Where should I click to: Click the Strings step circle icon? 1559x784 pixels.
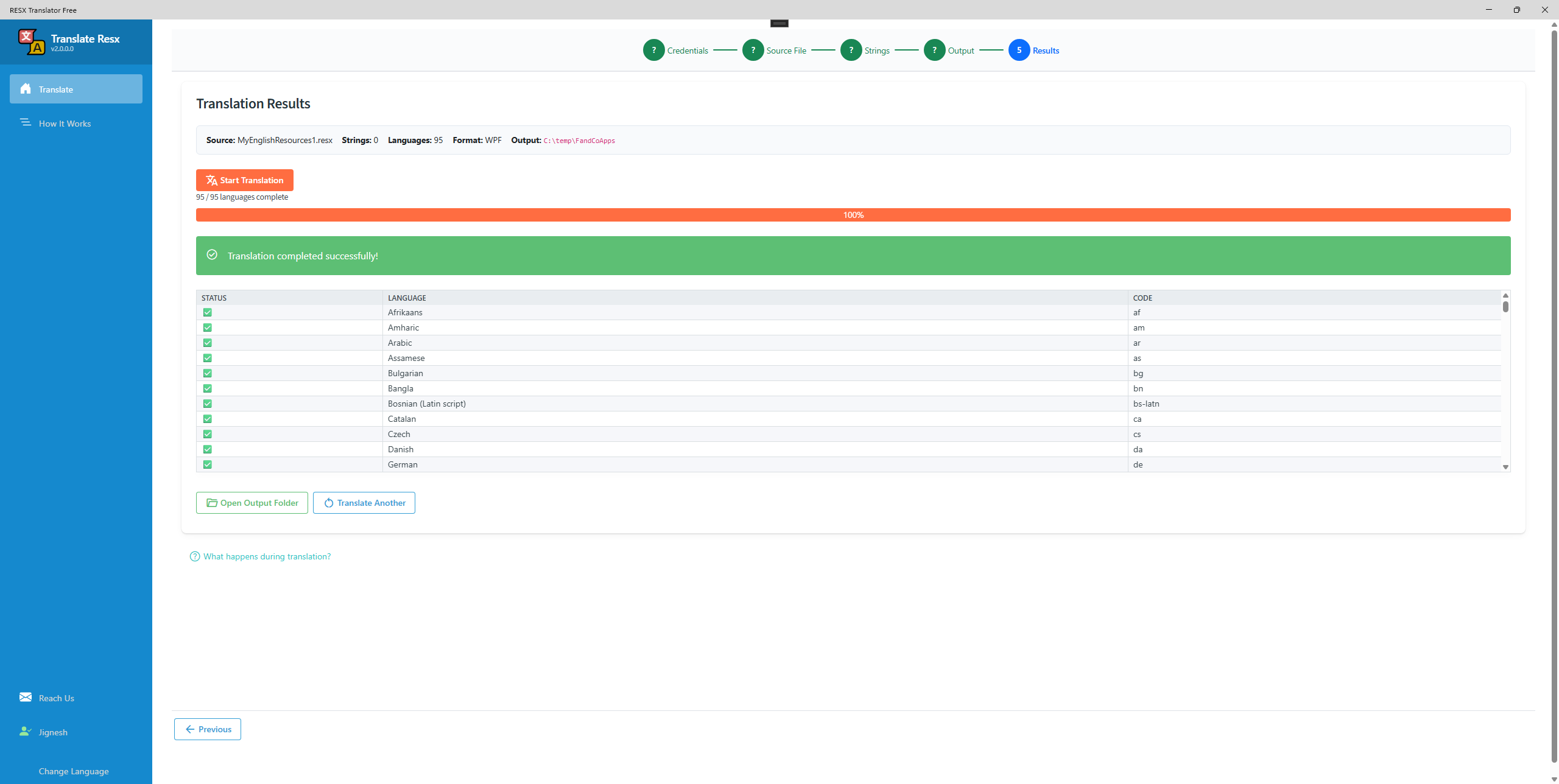[851, 51]
